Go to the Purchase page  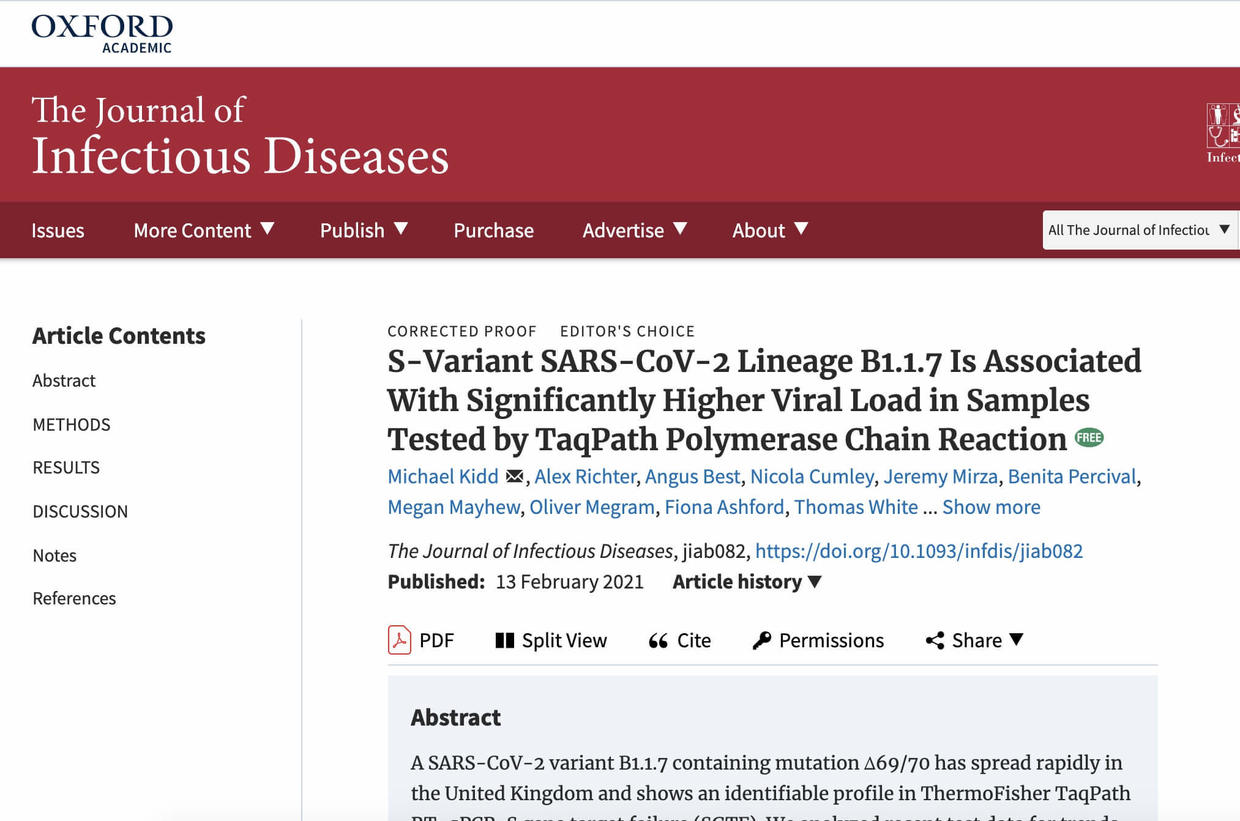tap(494, 230)
